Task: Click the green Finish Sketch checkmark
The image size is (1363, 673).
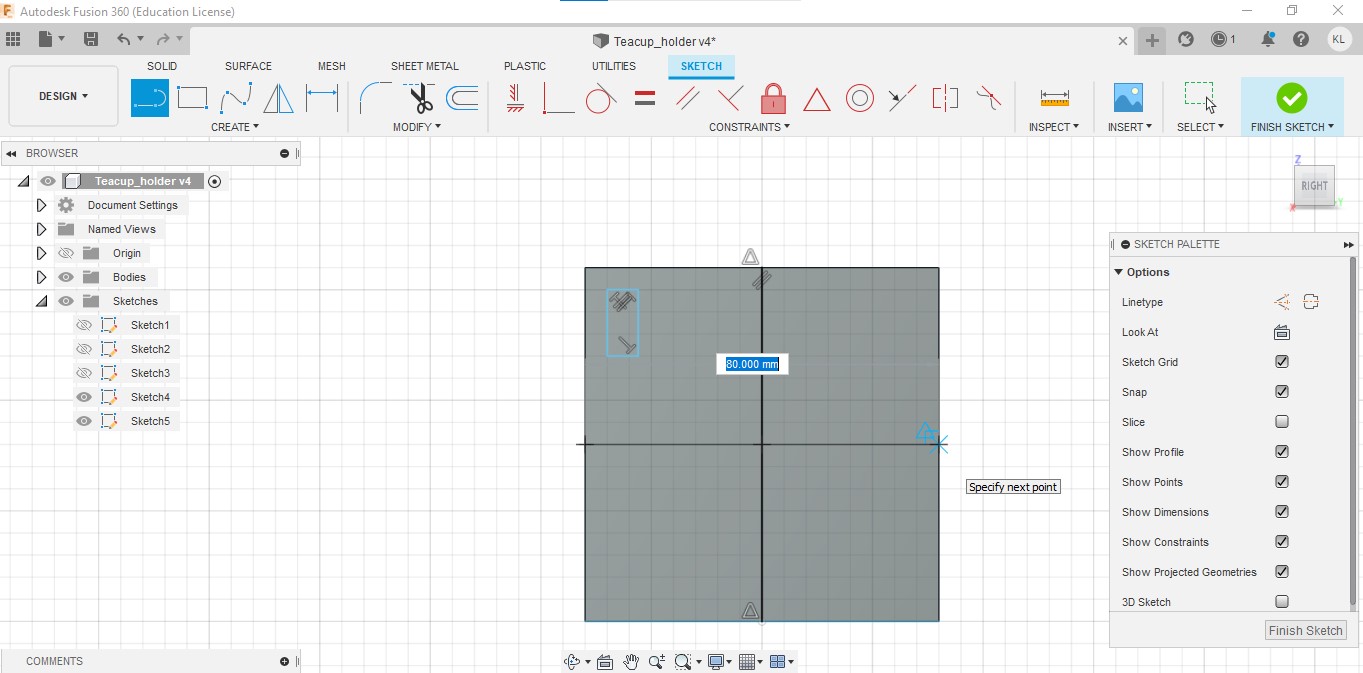Action: pyautogui.click(x=1291, y=98)
